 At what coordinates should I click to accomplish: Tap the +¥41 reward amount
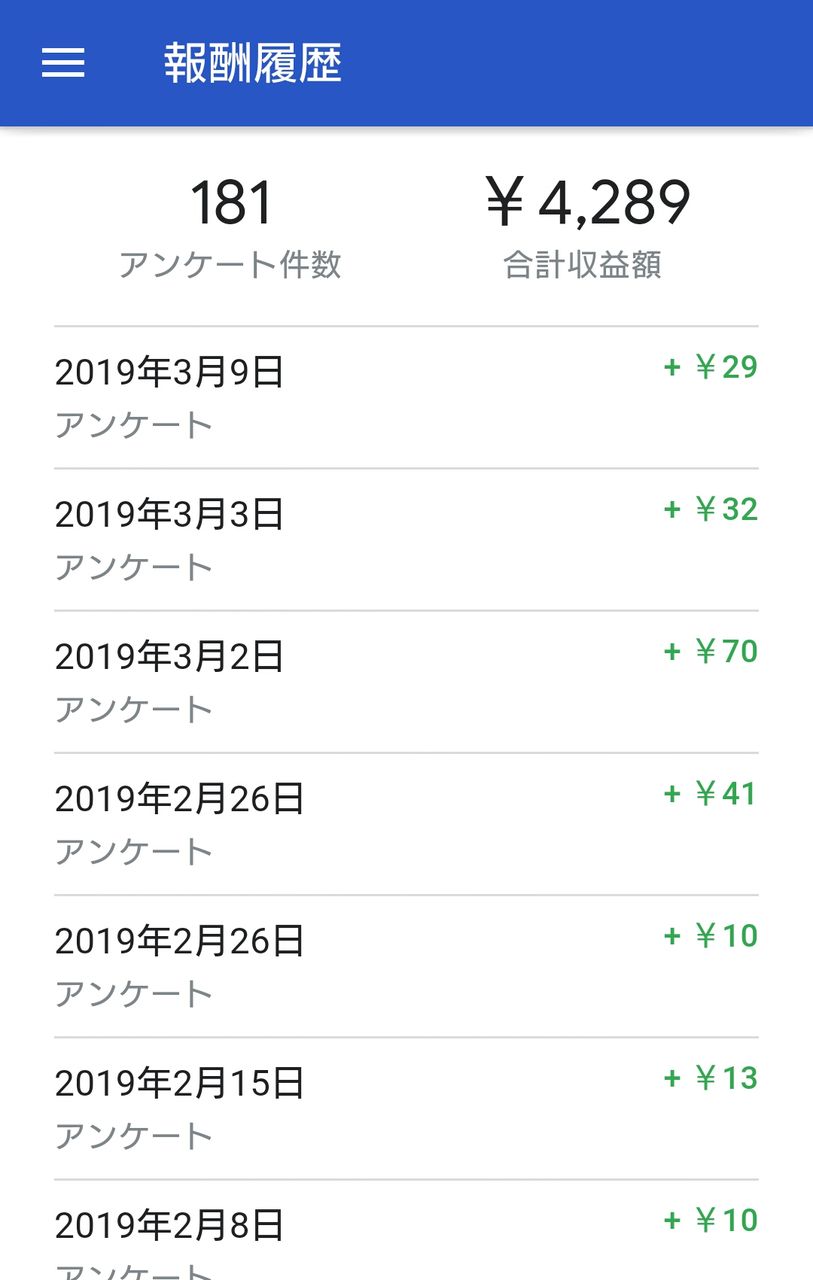[x=711, y=794]
